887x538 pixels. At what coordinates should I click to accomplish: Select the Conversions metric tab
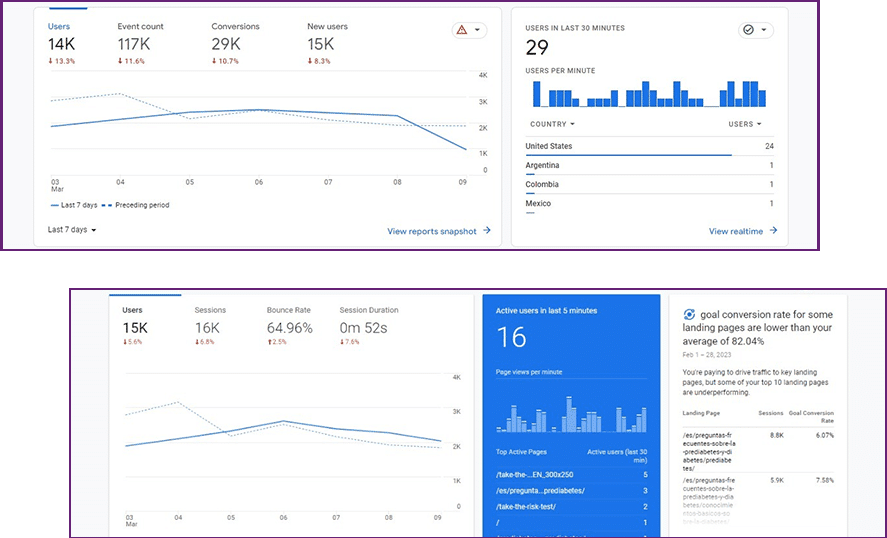pos(235,35)
